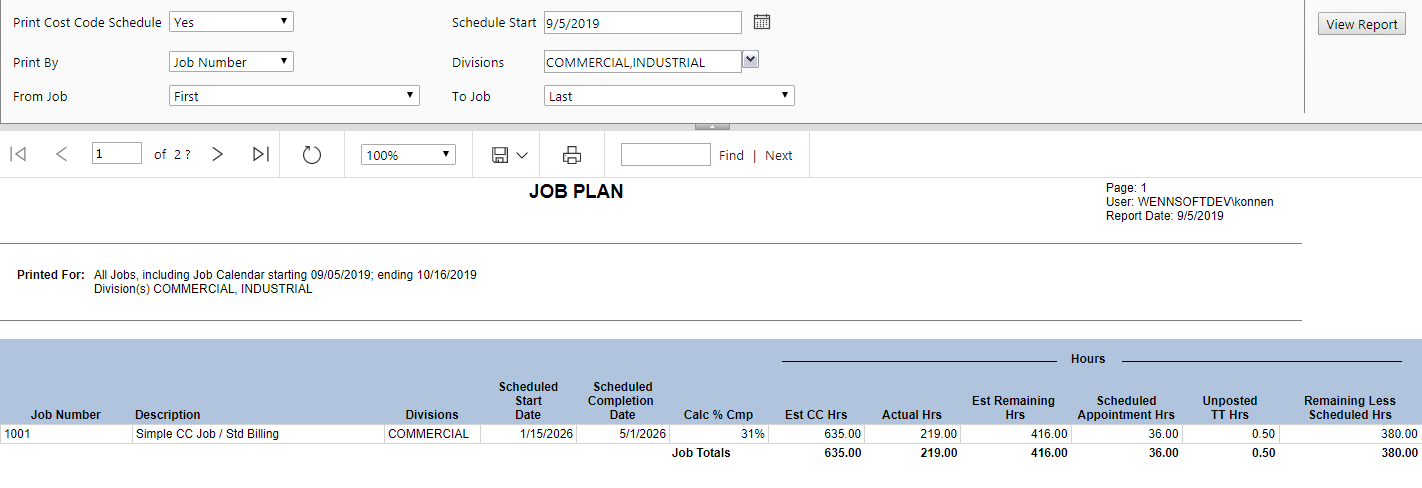Open the To Job dropdown

coord(669,96)
